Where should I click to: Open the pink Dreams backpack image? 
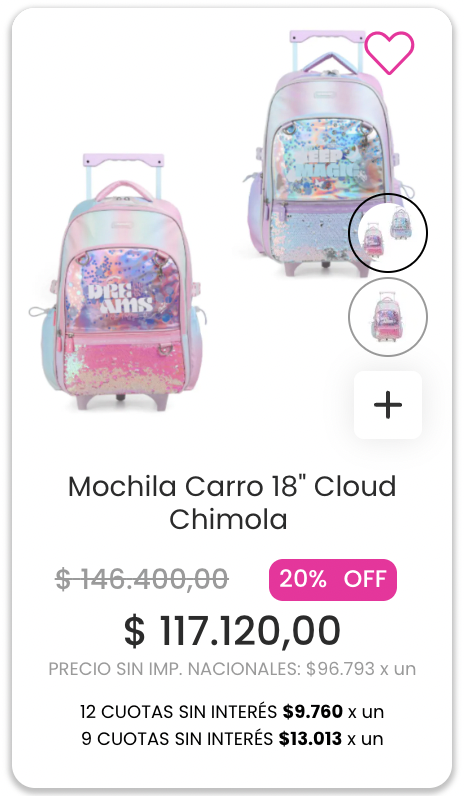118,282
